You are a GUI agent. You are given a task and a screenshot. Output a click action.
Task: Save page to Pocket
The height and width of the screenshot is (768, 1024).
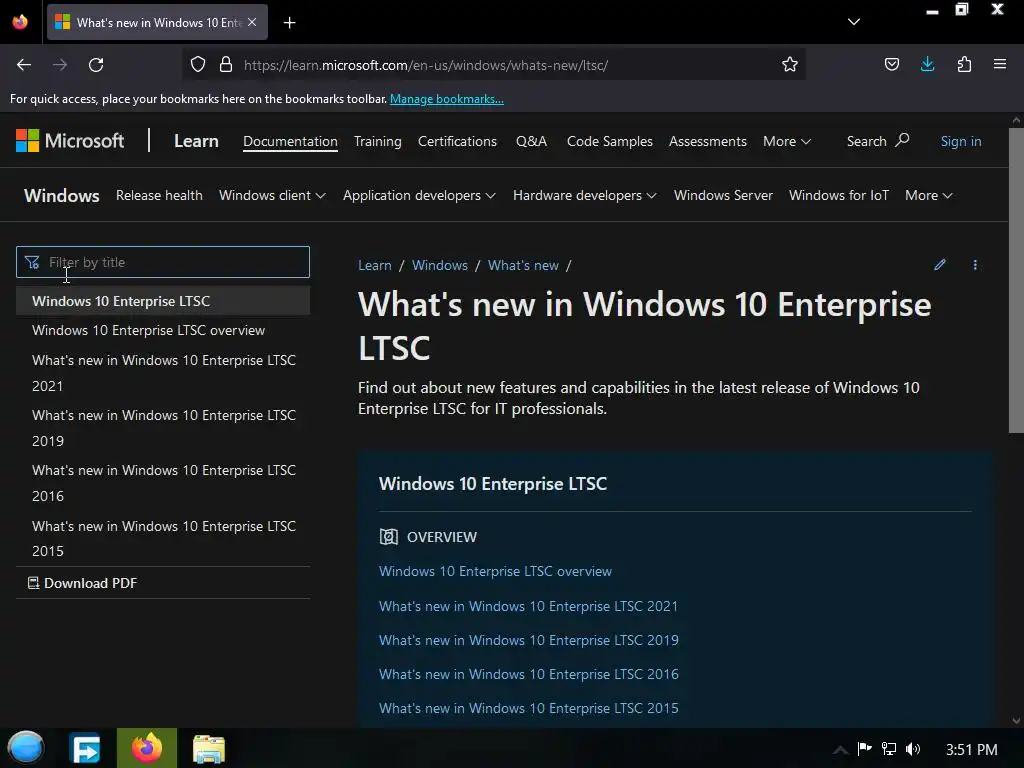(x=891, y=65)
